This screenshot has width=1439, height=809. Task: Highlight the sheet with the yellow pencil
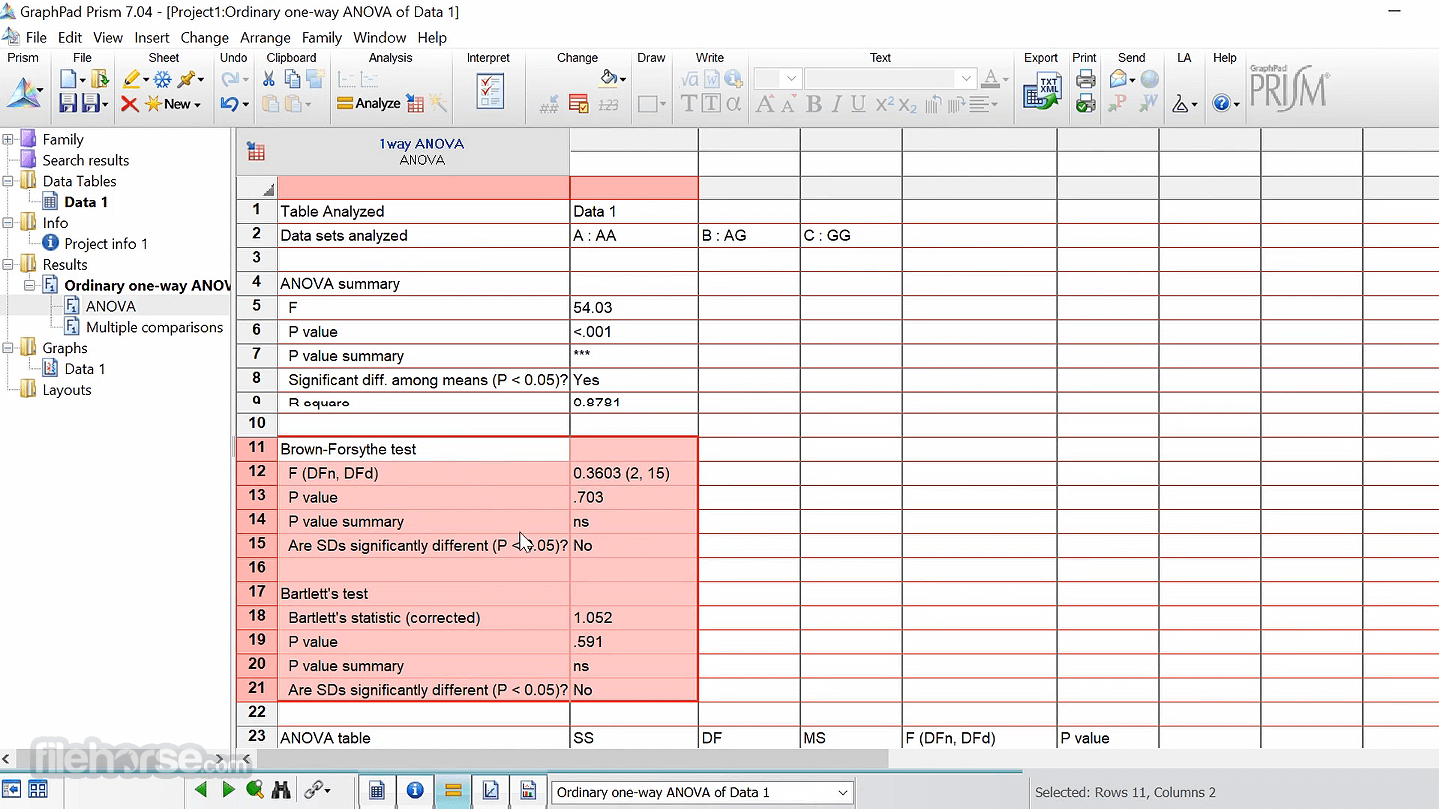coord(131,79)
